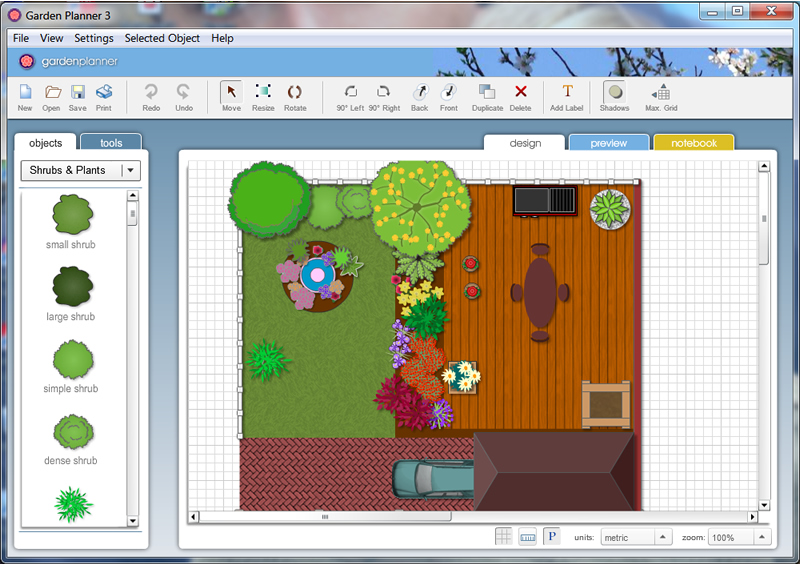800x564 pixels.
Task: Switch to the objects tab
Action: tap(45, 143)
